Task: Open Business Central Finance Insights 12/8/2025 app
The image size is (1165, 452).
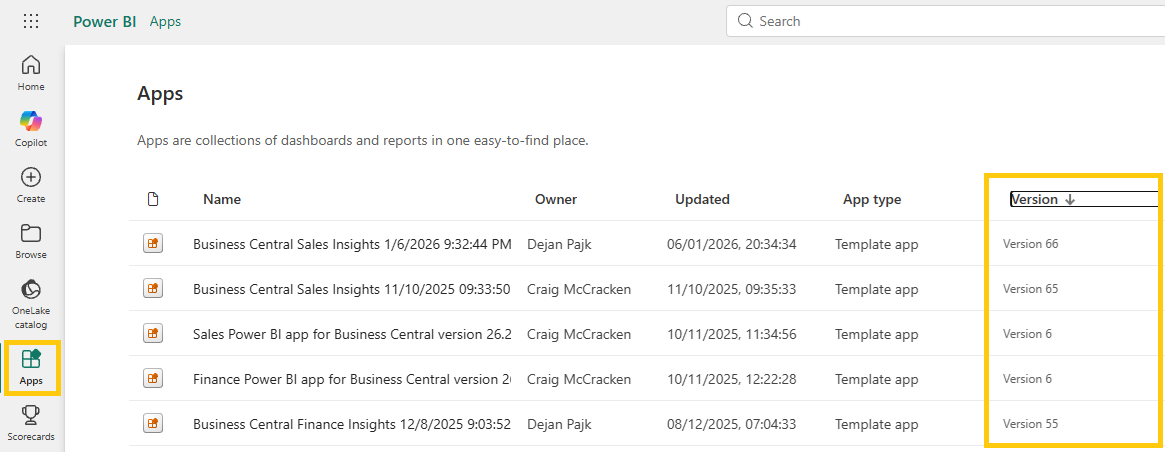Action: click(352, 424)
